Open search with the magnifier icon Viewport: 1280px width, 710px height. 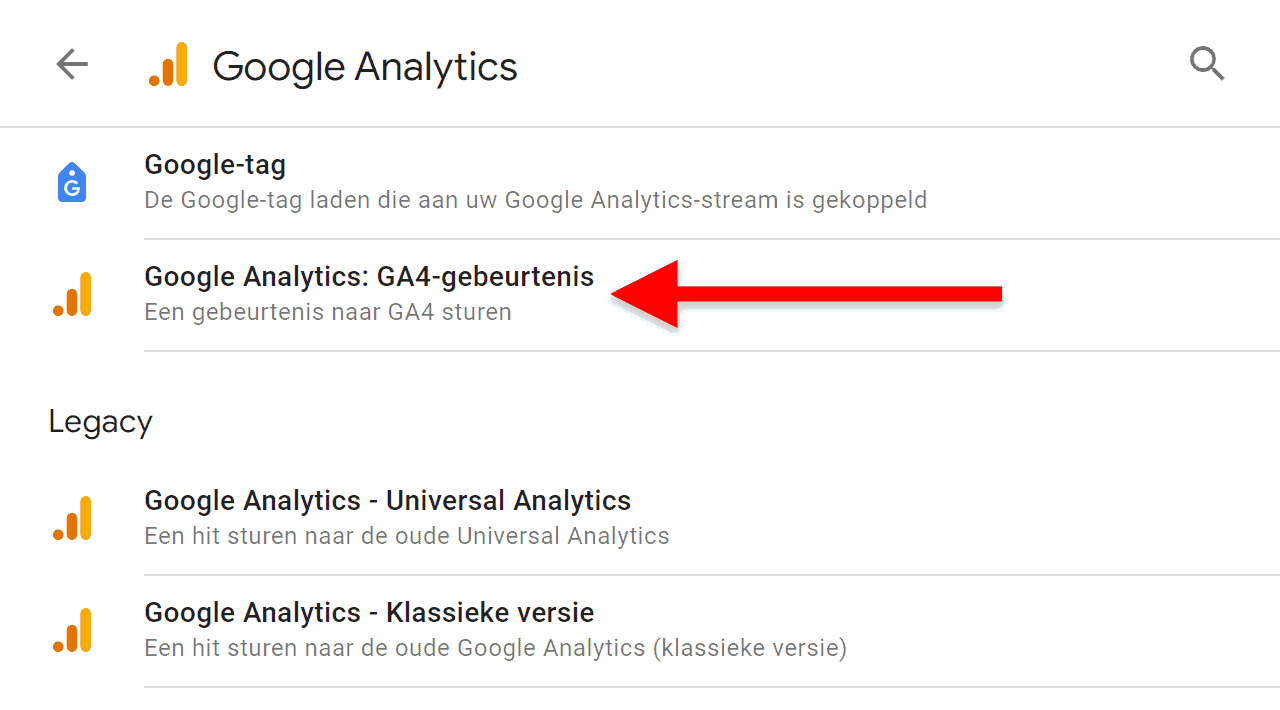[1207, 63]
